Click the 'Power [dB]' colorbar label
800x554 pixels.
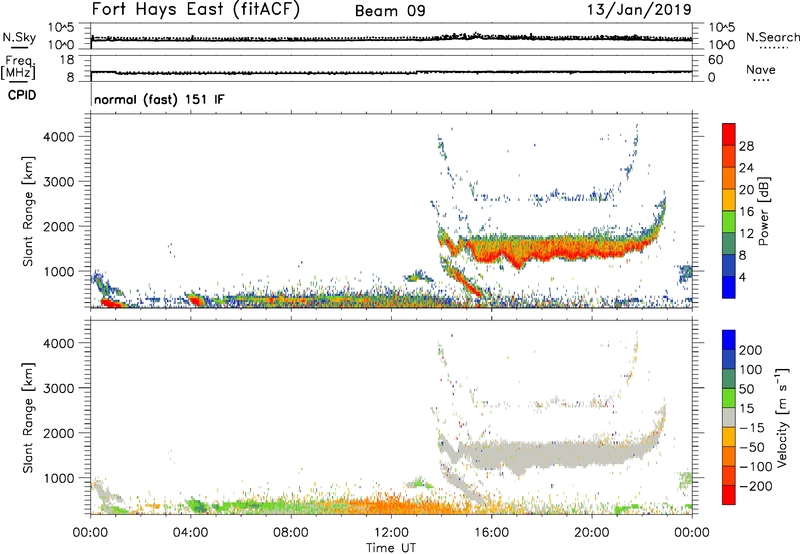point(763,211)
